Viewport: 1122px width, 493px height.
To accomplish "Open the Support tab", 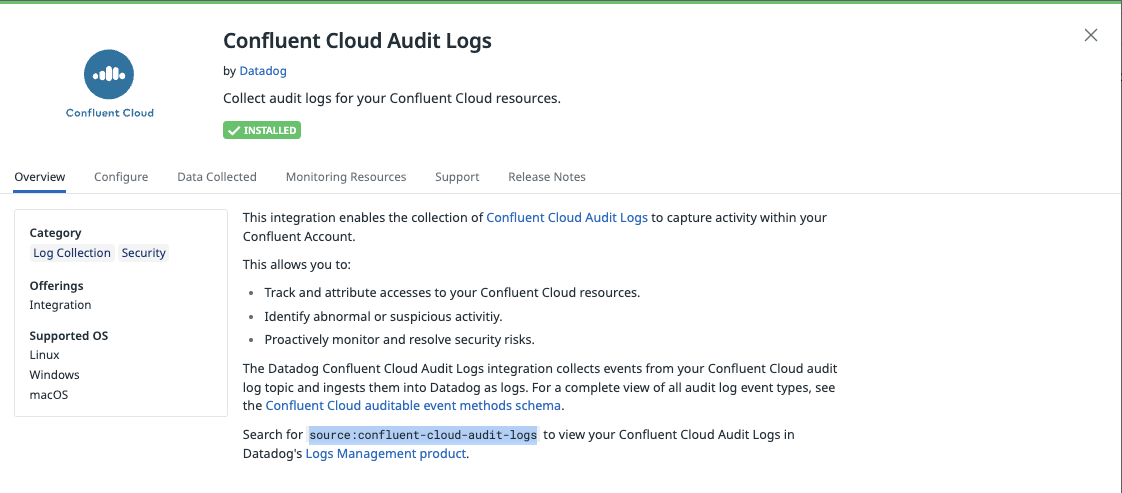I will point(457,177).
